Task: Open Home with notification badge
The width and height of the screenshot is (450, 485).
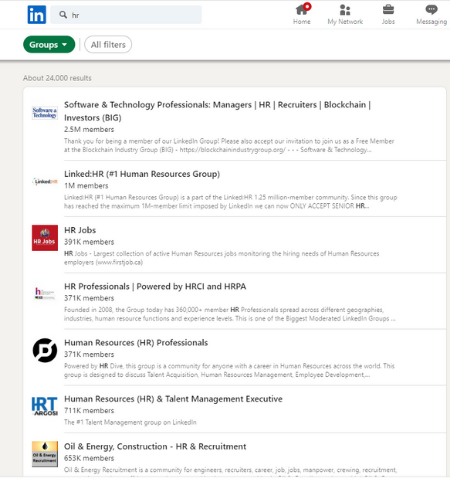Action: pyautogui.click(x=302, y=14)
